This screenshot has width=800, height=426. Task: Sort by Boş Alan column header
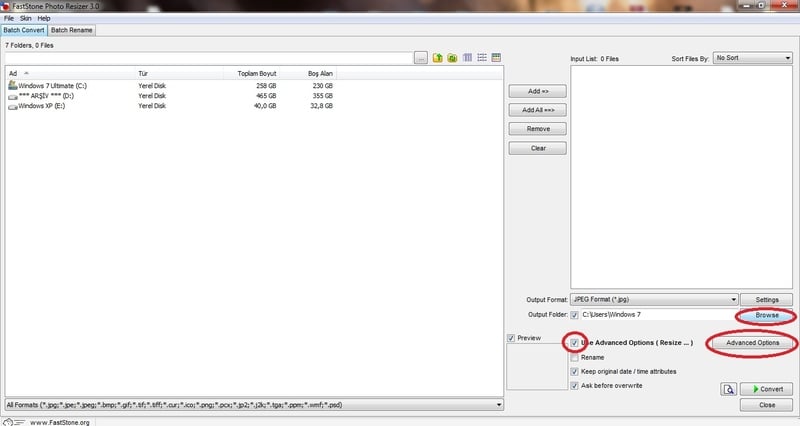pyautogui.click(x=308, y=73)
